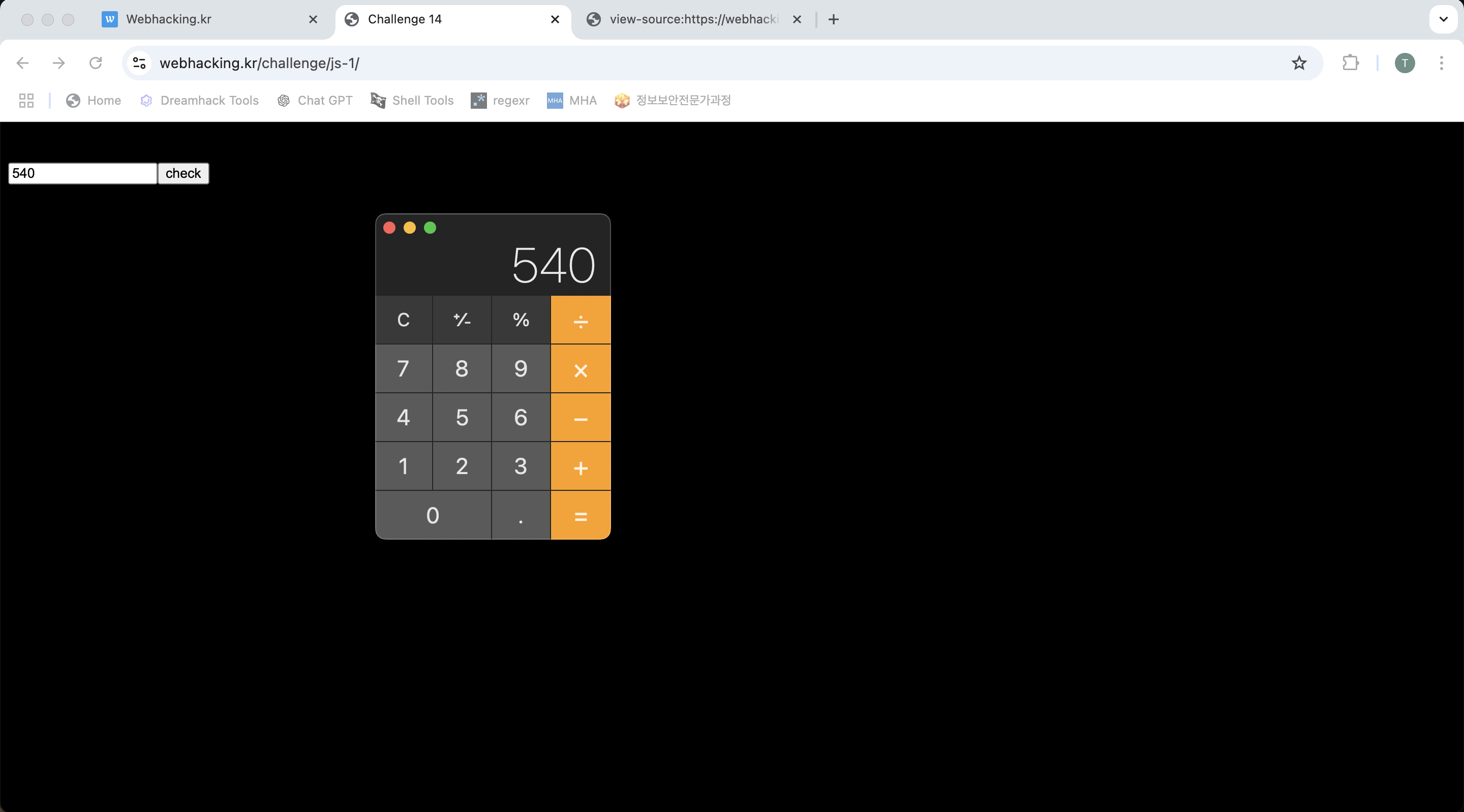1464x812 pixels.
Task: Bookmark this page with the star icon
Action: [1299, 63]
